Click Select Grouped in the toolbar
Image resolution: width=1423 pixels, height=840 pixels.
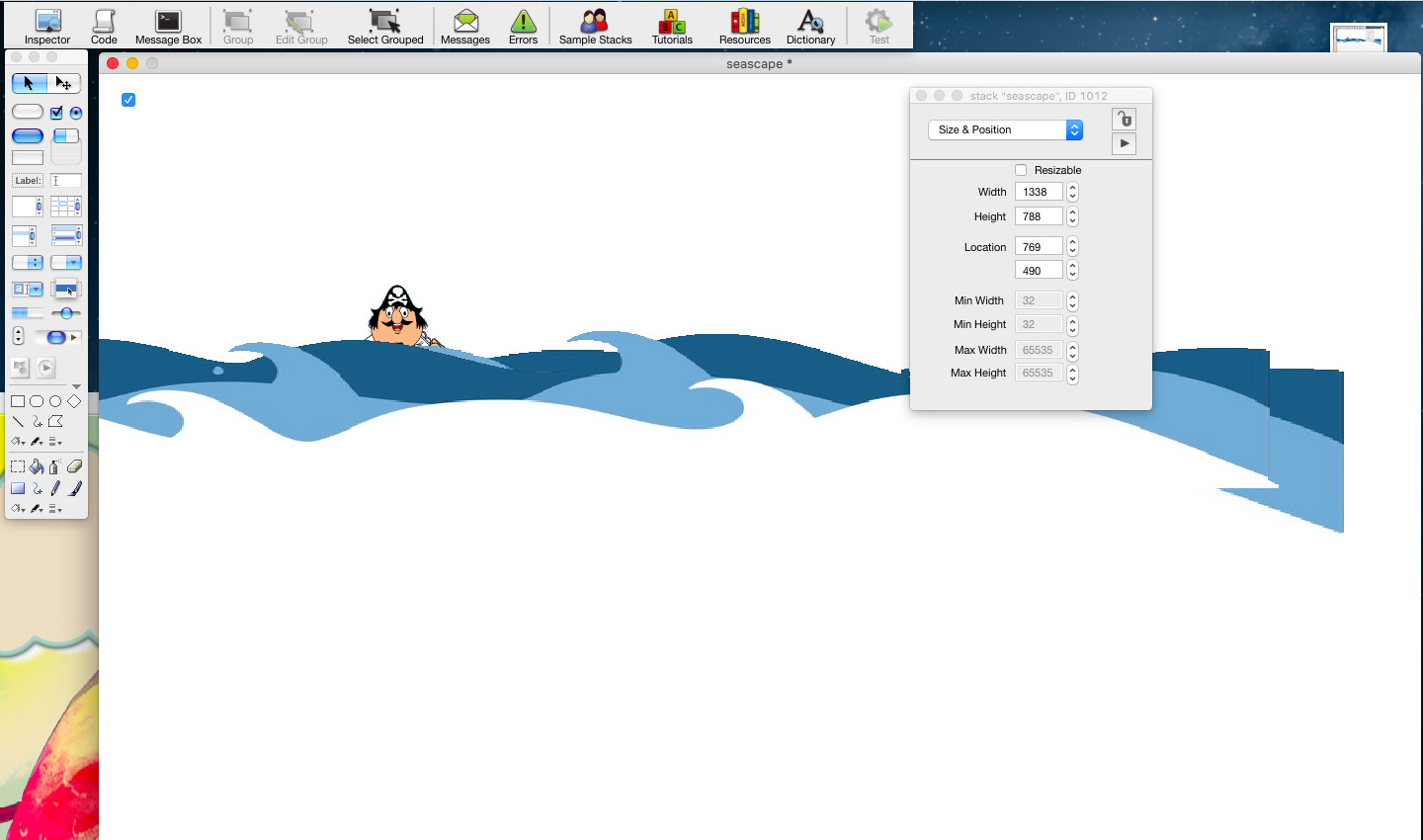click(x=385, y=27)
